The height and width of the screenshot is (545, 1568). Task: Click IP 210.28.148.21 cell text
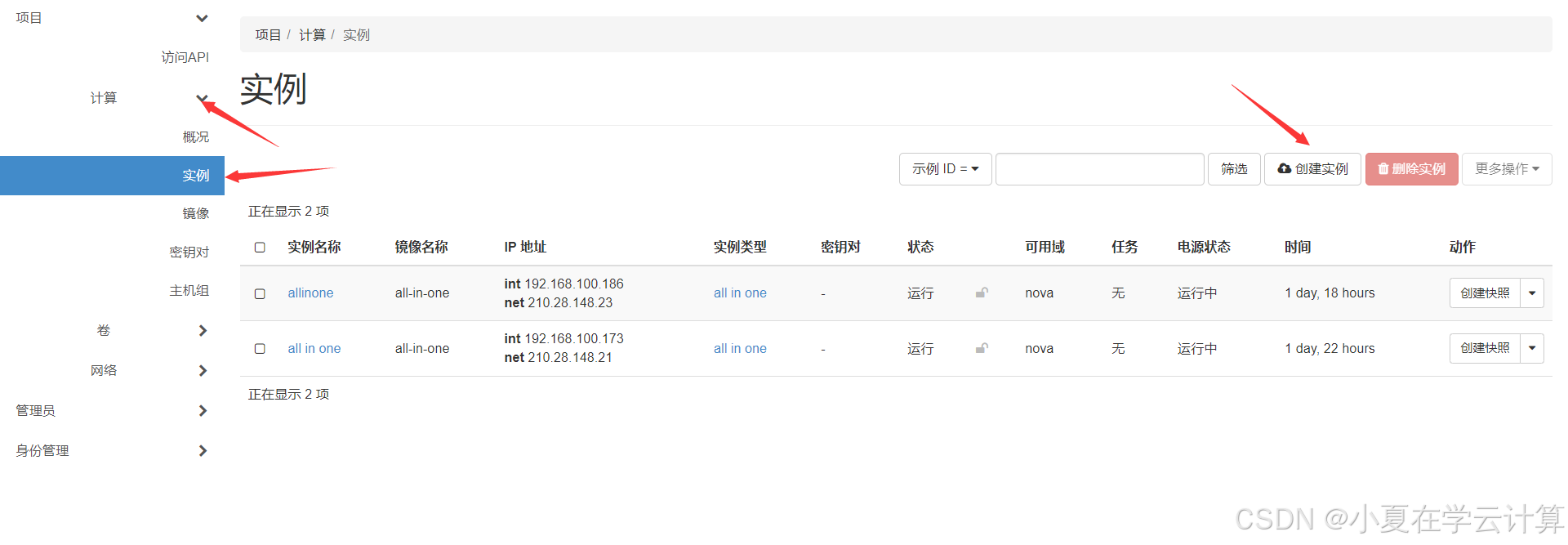click(x=570, y=357)
